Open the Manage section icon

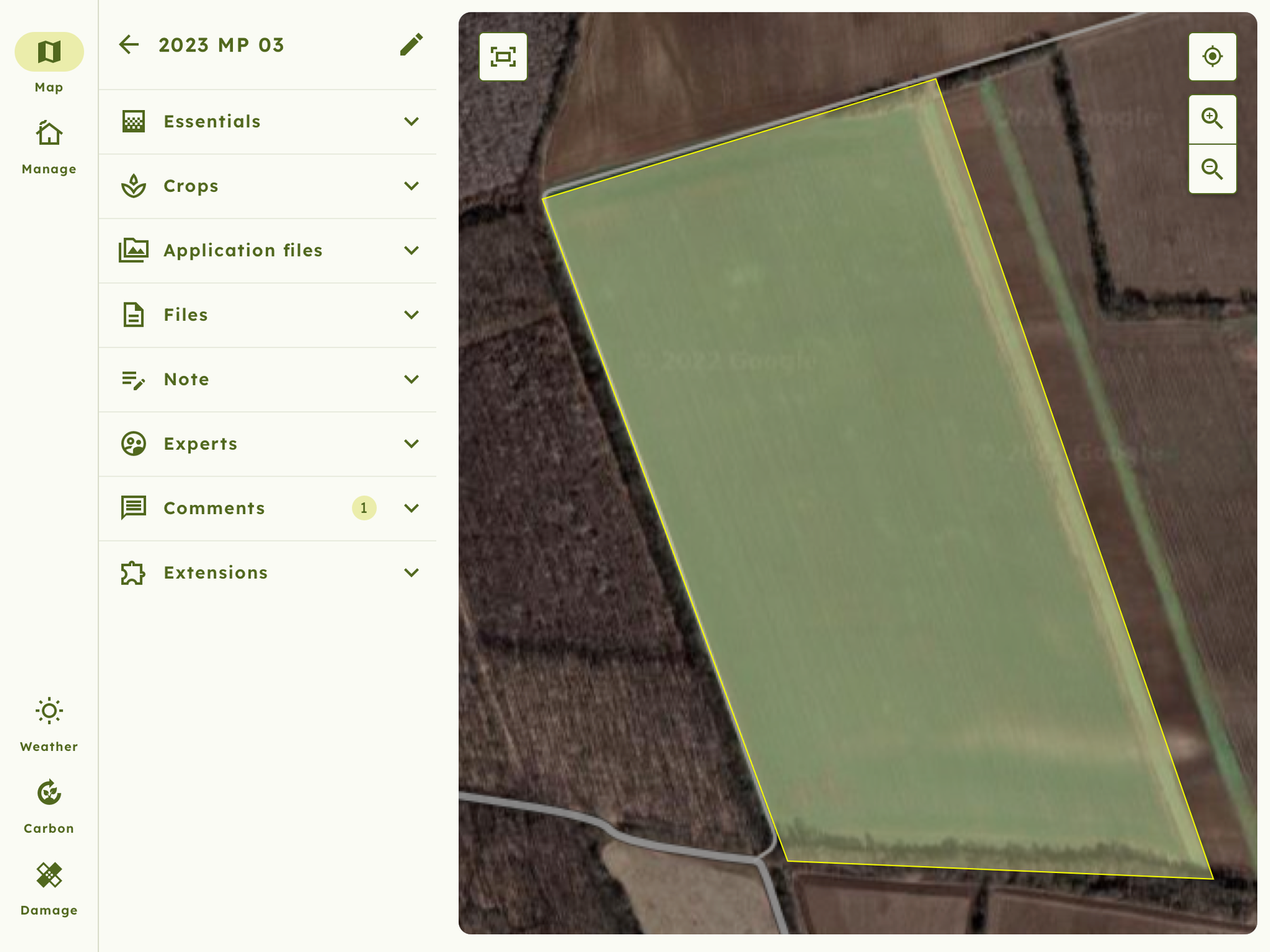(x=47, y=135)
